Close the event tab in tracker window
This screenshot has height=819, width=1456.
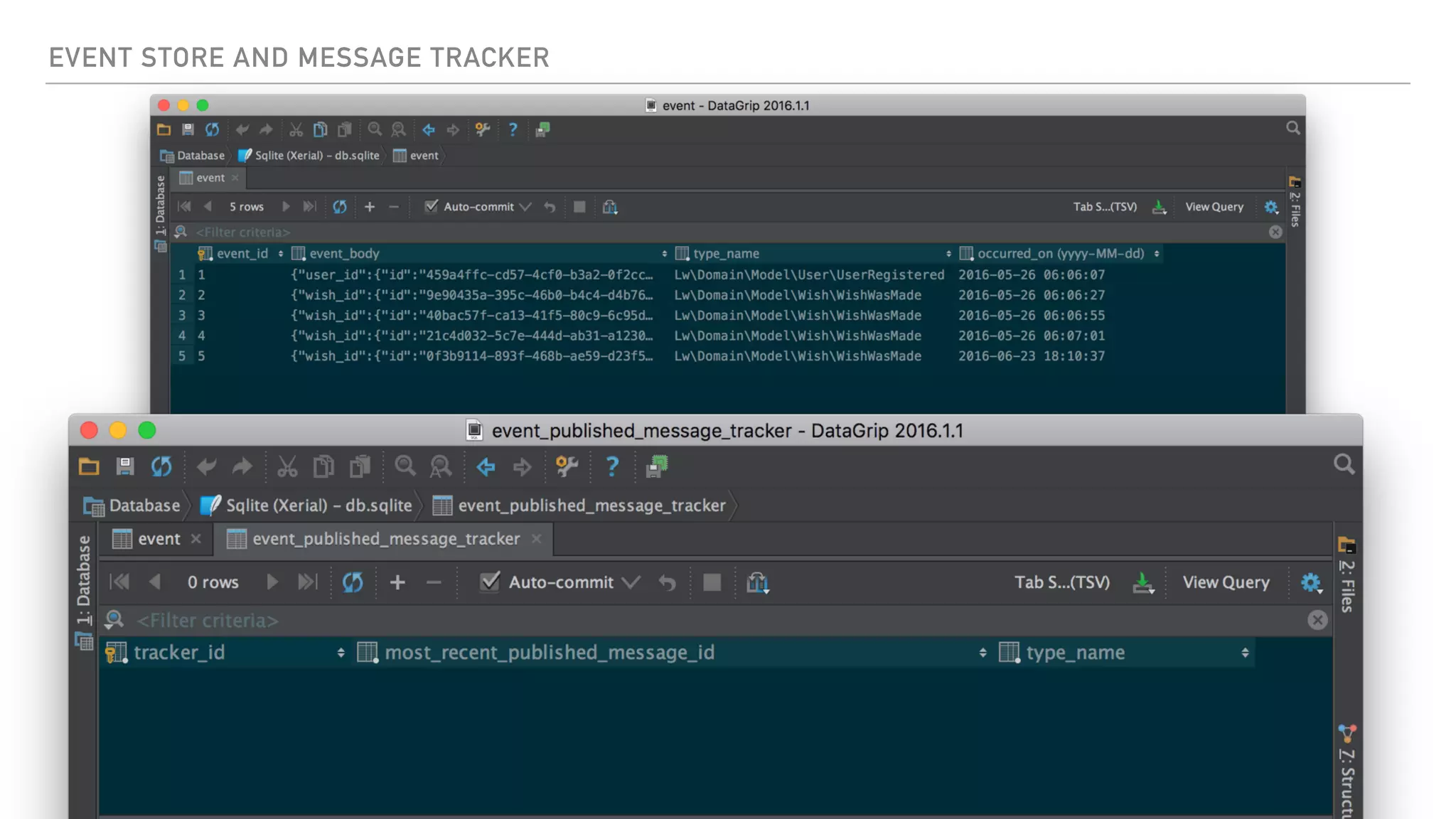coord(196,539)
